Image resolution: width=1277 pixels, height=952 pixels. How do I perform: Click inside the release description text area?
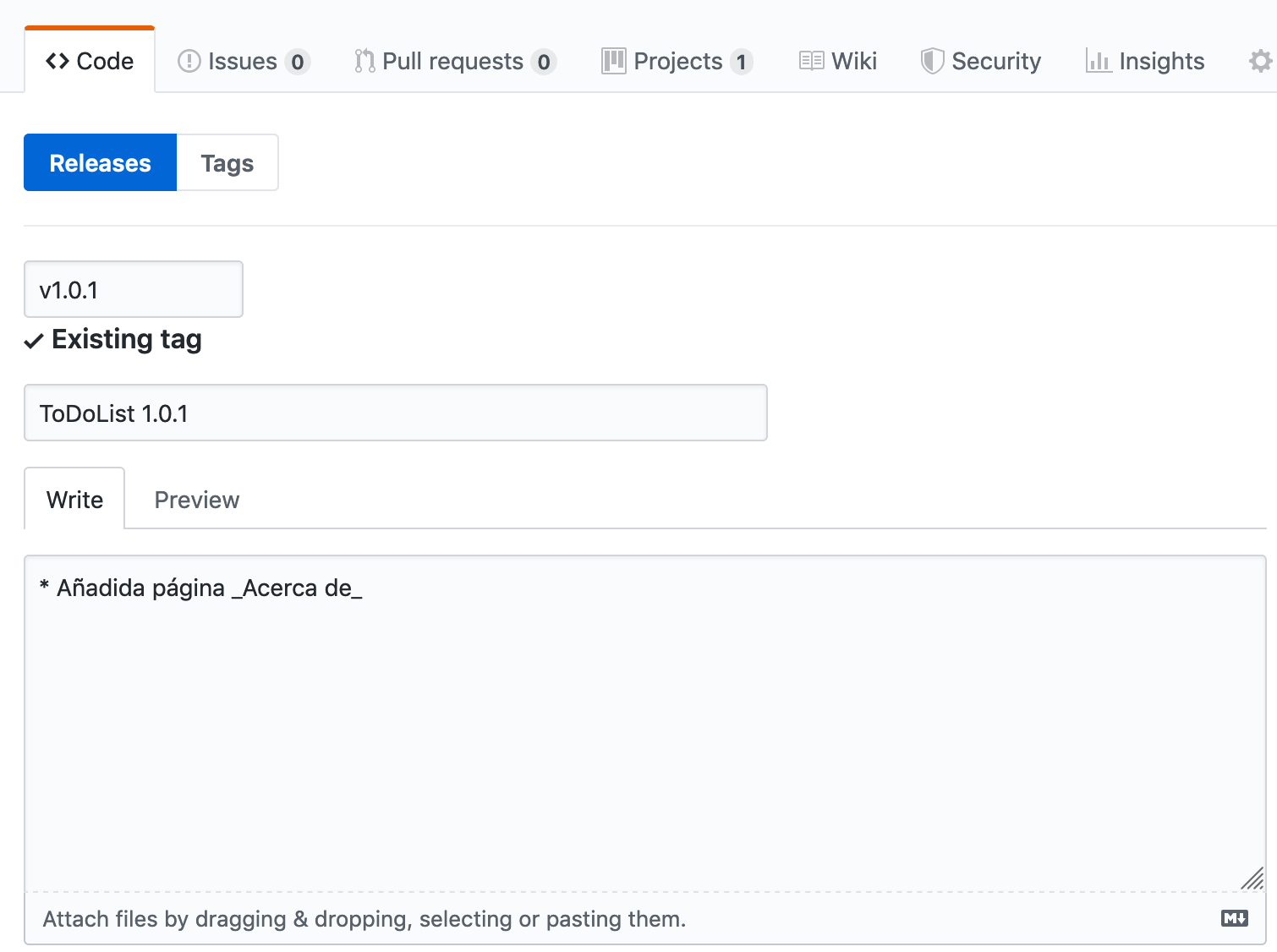point(645,724)
